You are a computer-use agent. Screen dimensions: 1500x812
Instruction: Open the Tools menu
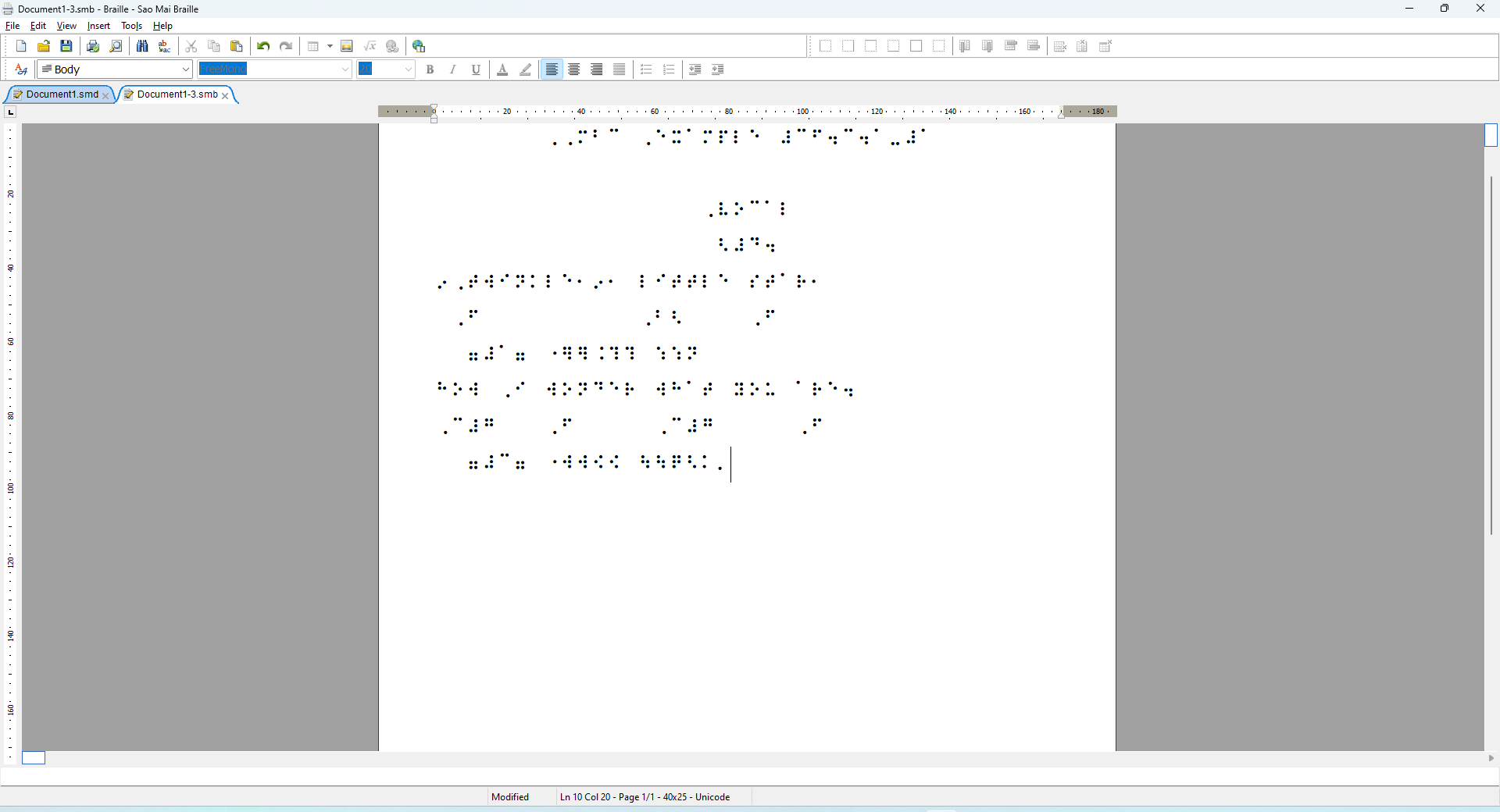[131, 26]
